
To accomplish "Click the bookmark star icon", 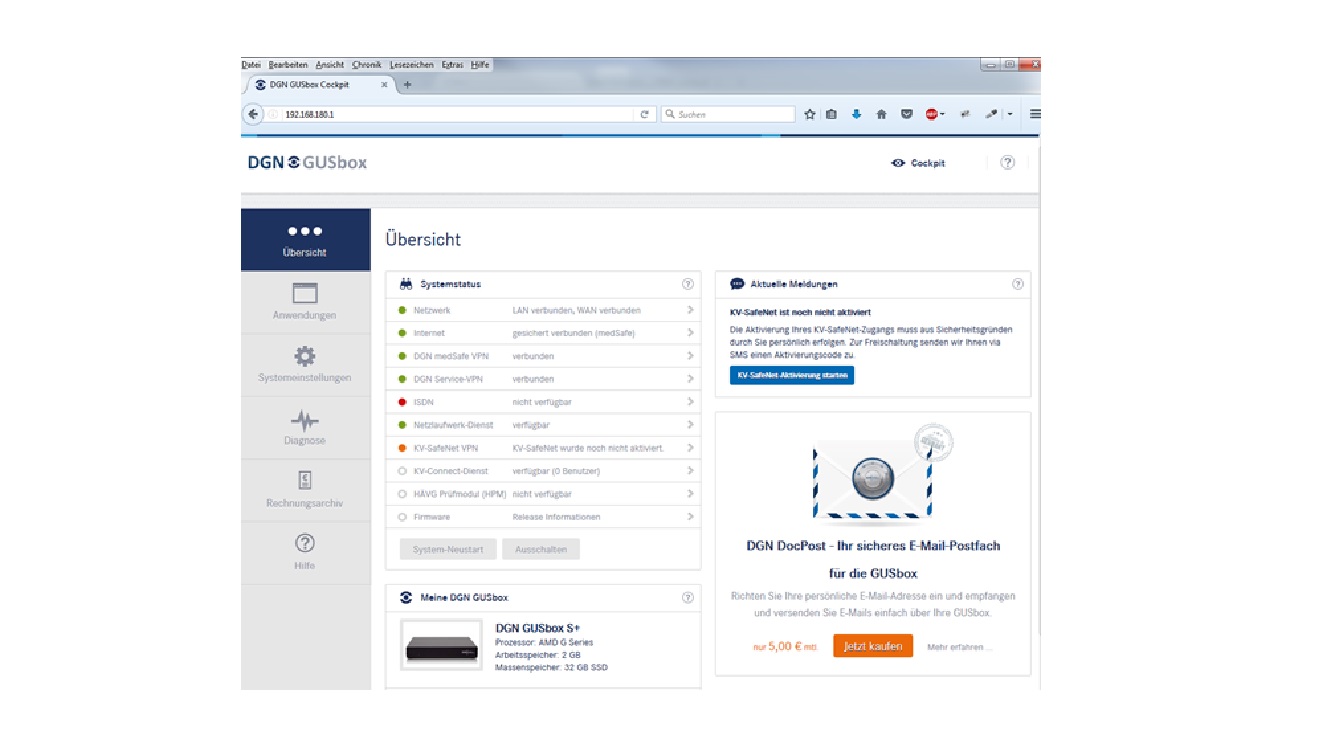I will pyautogui.click(x=810, y=114).
